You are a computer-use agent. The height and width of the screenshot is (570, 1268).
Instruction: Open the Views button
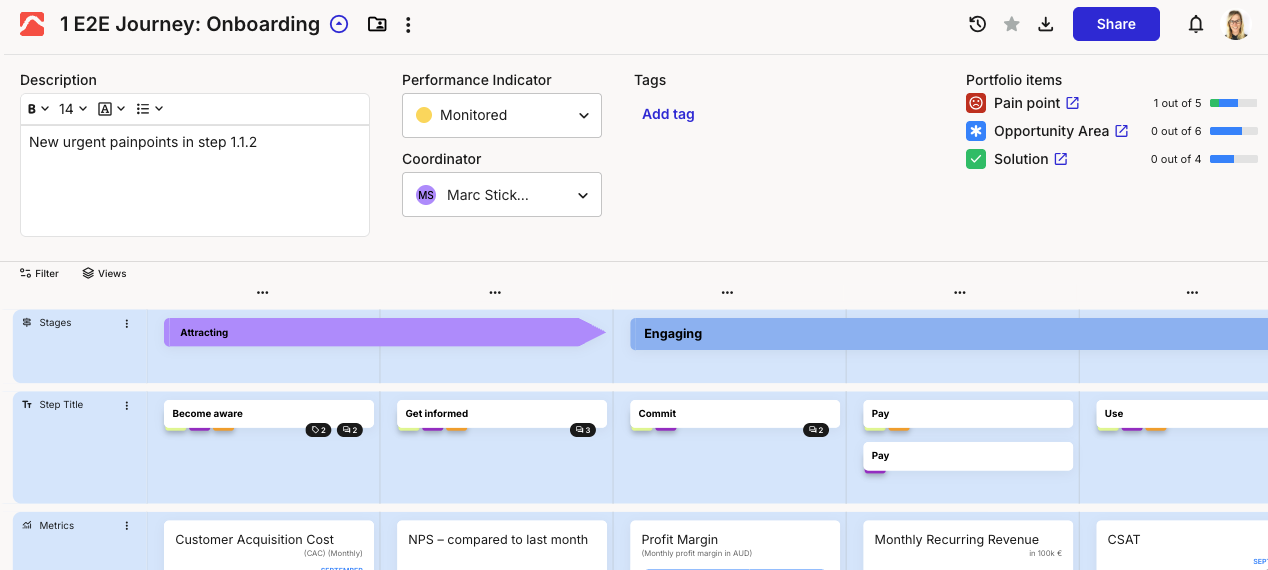pos(105,273)
